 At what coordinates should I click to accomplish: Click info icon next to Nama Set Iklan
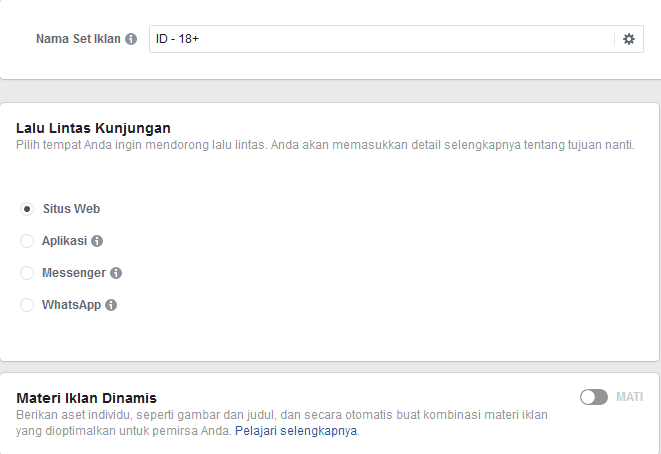(x=131, y=39)
